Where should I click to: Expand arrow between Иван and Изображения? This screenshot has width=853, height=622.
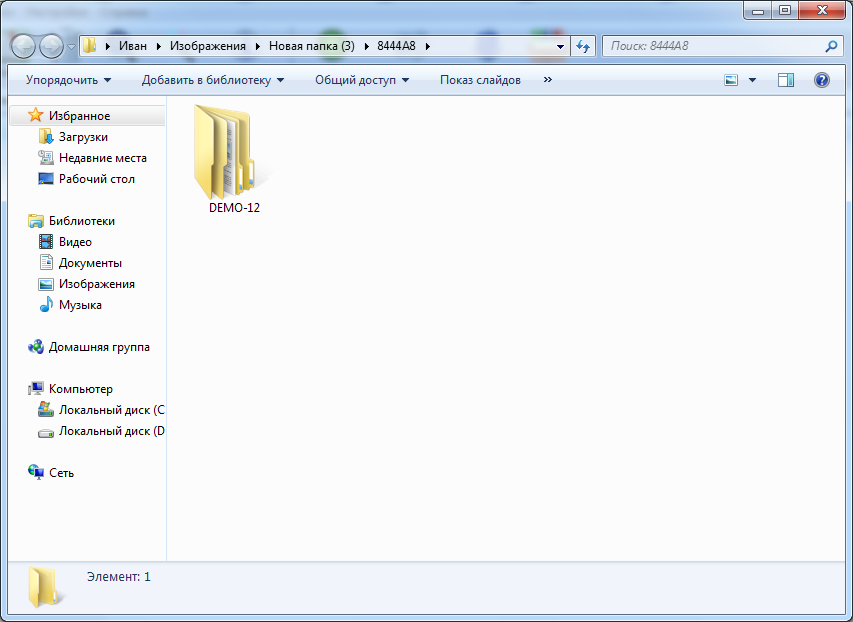coord(158,46)
